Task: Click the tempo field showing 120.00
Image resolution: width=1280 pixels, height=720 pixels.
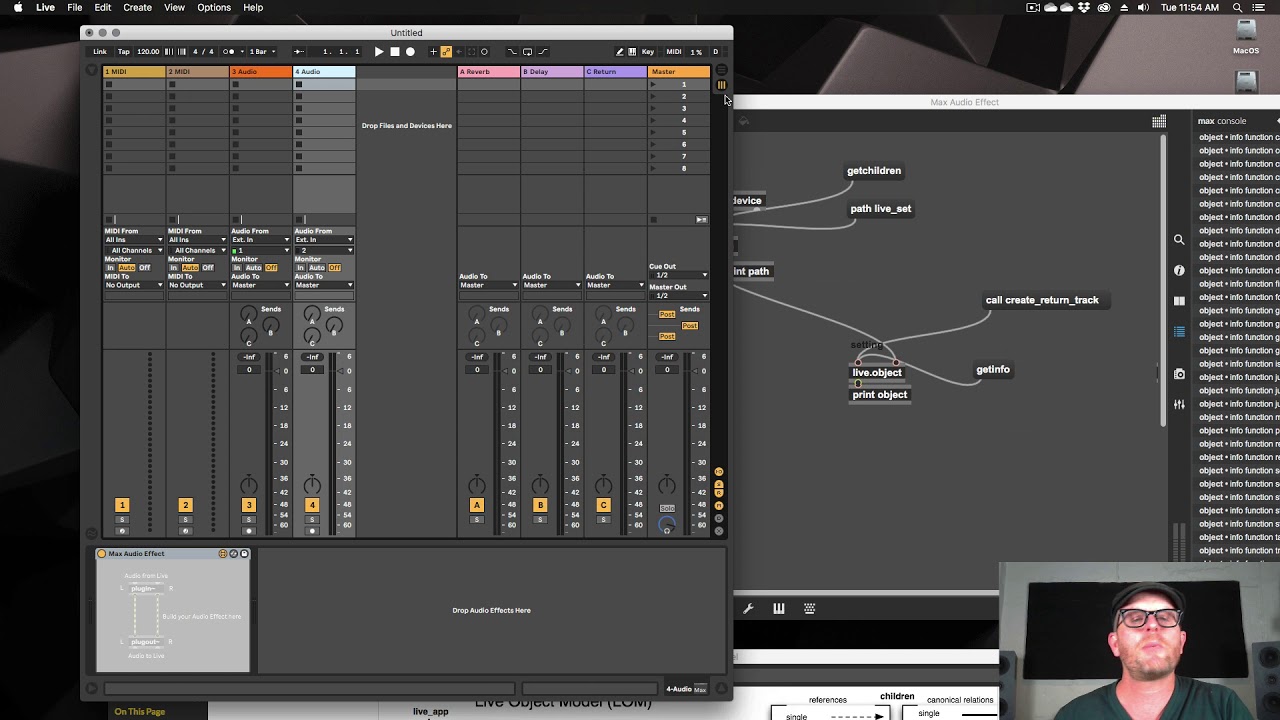Action: [148, 51]
